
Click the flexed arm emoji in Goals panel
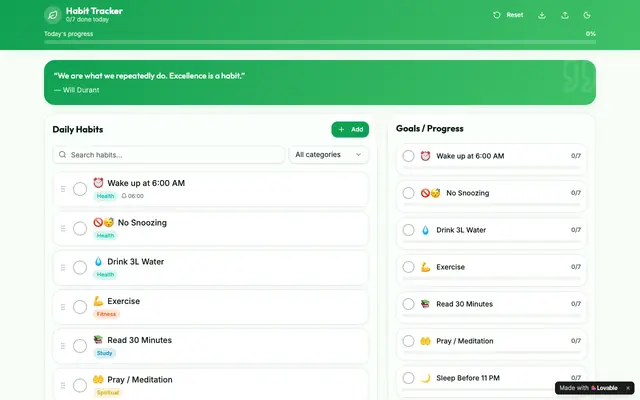(x=425, y=267)
